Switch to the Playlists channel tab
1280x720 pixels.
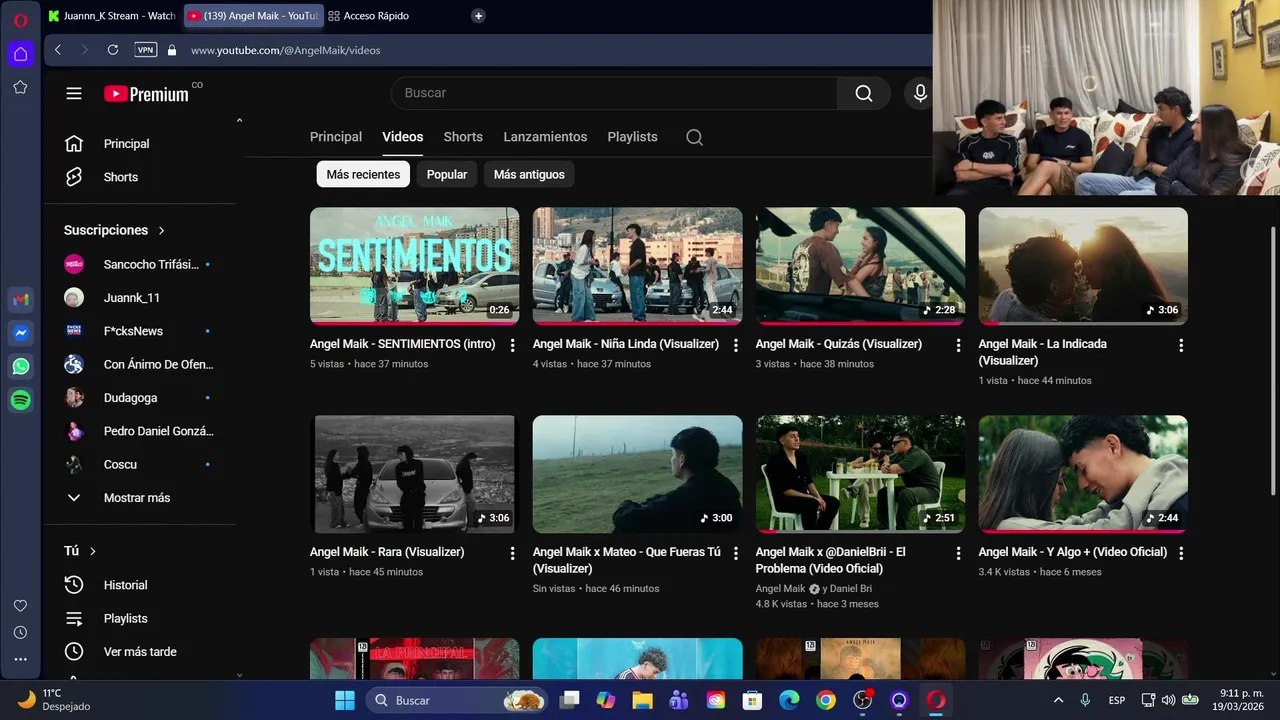[632, 137]
